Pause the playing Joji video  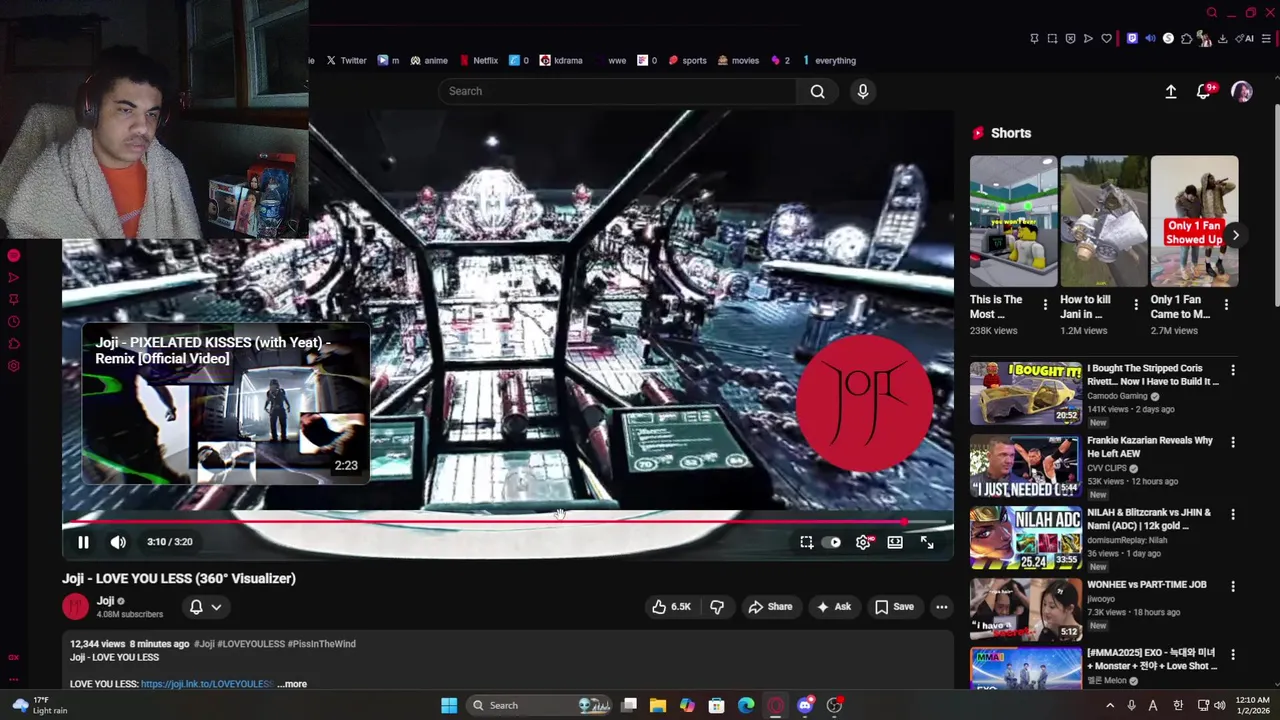pyautogui.click(x=83, y=542)
